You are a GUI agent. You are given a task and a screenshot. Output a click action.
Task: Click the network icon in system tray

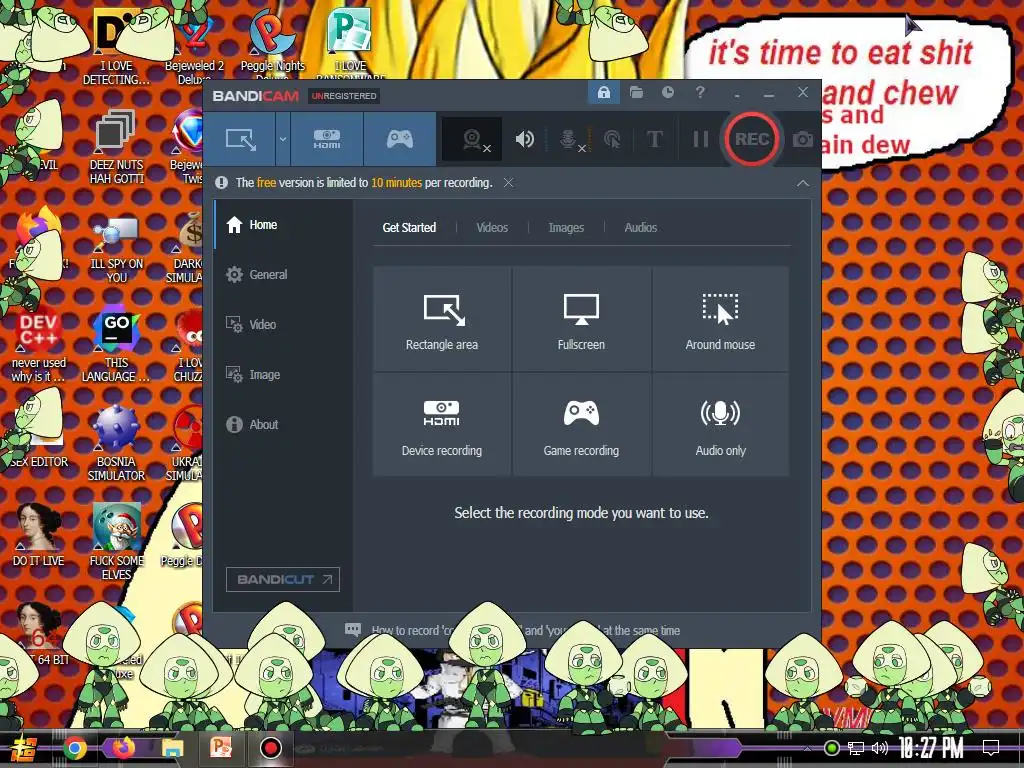856,748
